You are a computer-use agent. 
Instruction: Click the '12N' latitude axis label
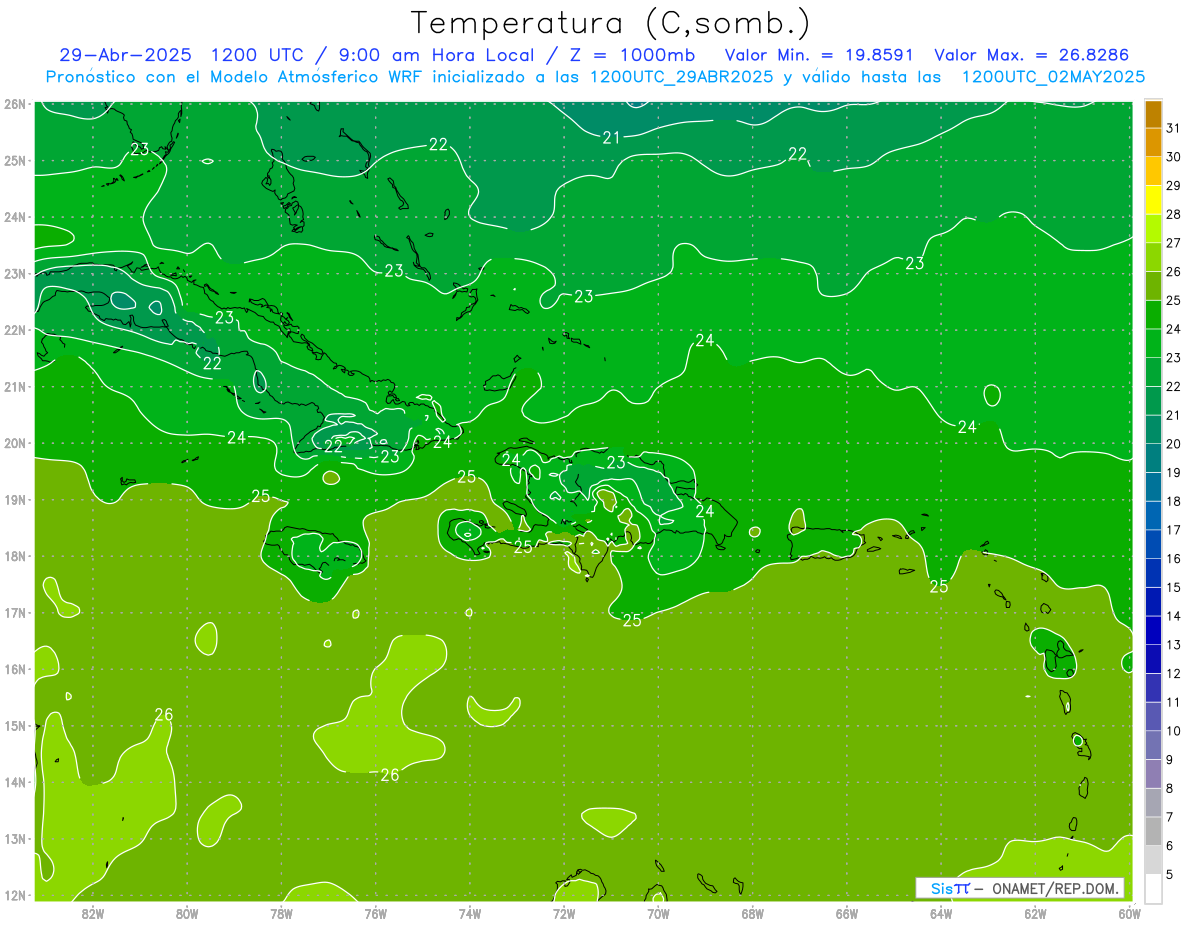coord(14,895)
